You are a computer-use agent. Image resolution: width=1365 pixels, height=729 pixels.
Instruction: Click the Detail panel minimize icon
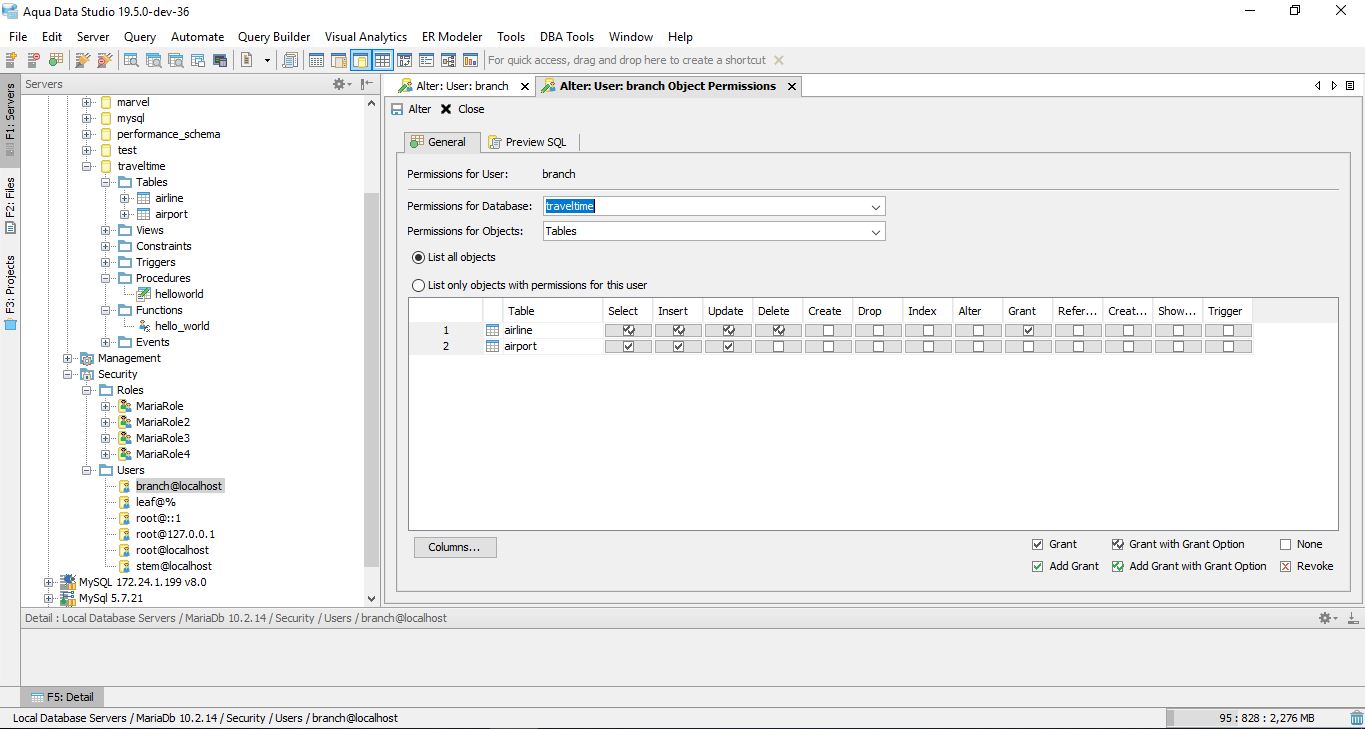tap(1352, 618)
